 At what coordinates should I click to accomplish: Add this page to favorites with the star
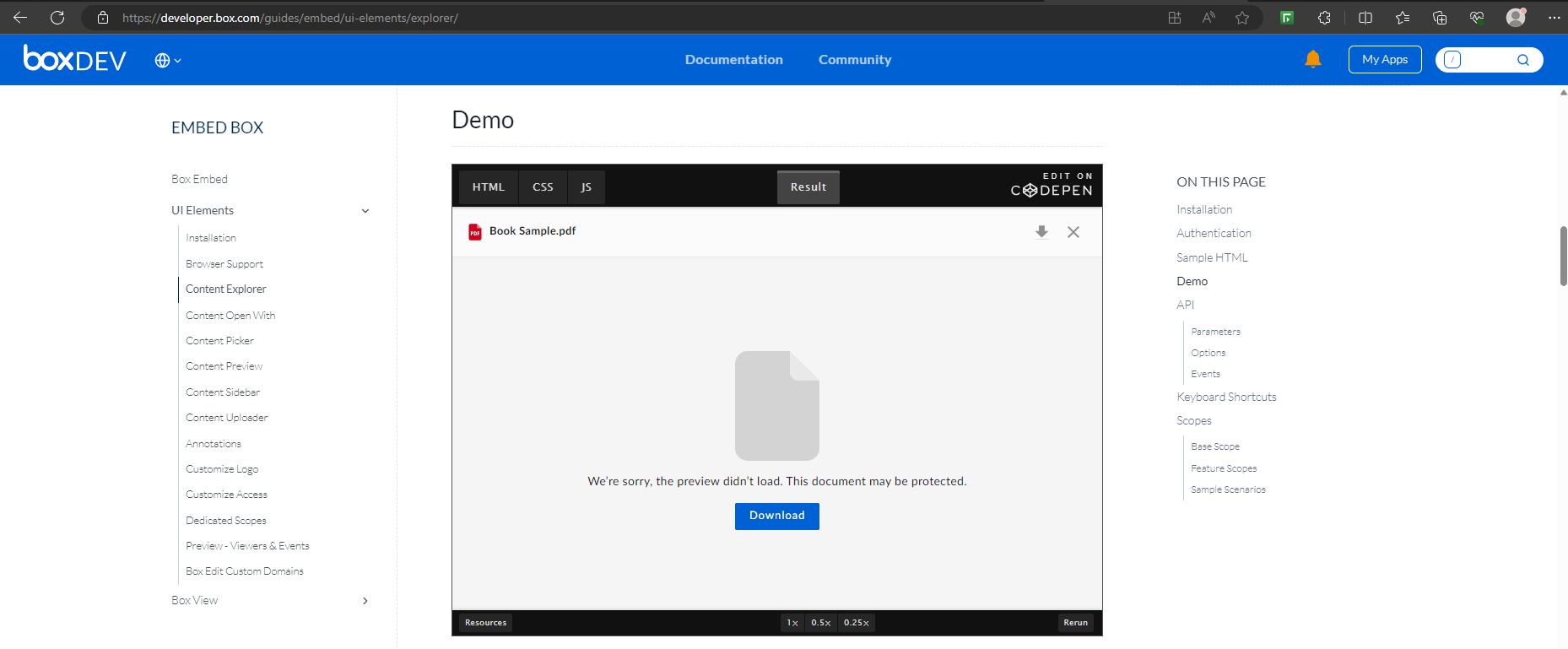[x=1242, y=17]
